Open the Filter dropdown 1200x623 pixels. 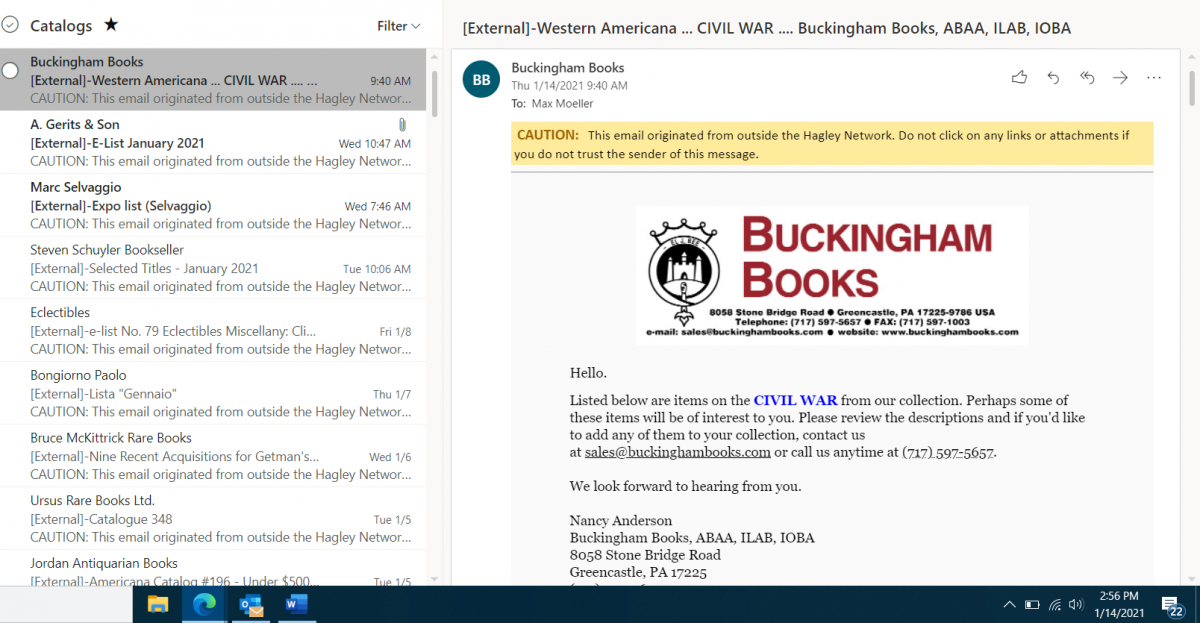398,26
